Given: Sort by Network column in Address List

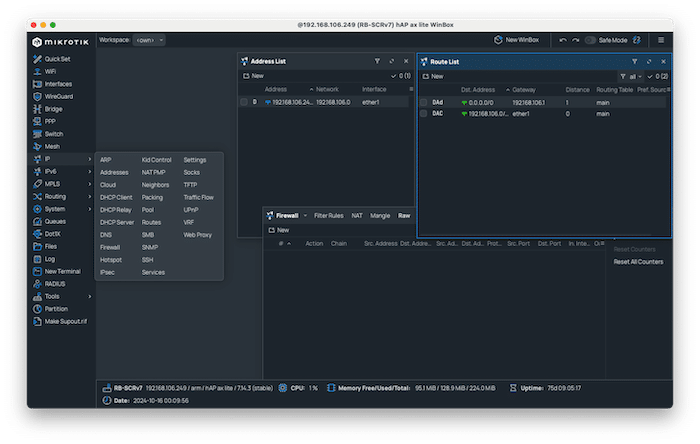Looking at the screenshot, I should (x=327, y=89).
